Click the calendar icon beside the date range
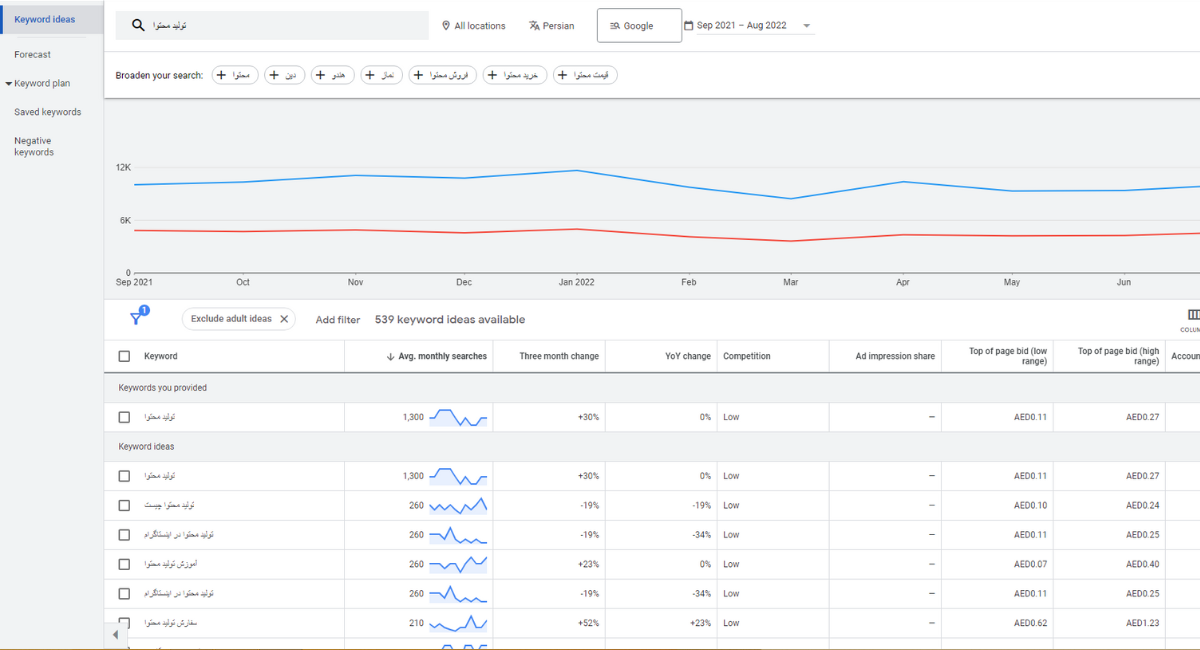The image size is (1200, 650). point(688,26)
